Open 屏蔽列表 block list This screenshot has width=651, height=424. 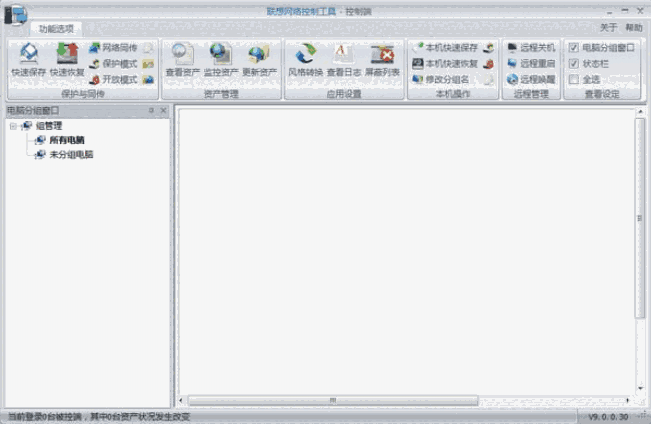click(x=382, y=60)
